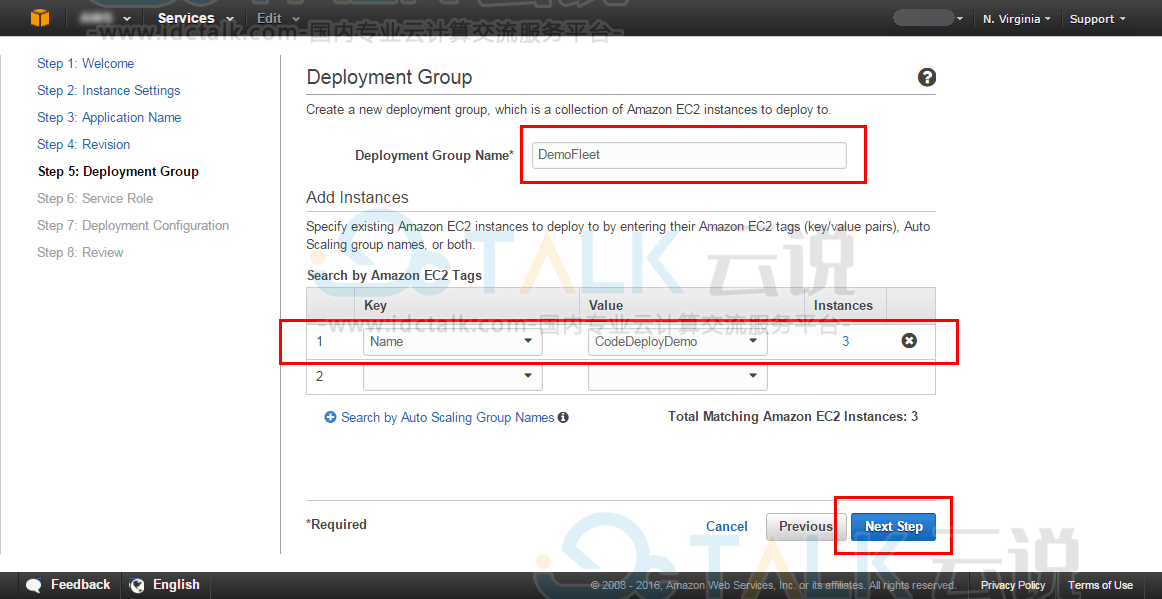Click the Feedback speech bubble icon

tap(34, 585)
